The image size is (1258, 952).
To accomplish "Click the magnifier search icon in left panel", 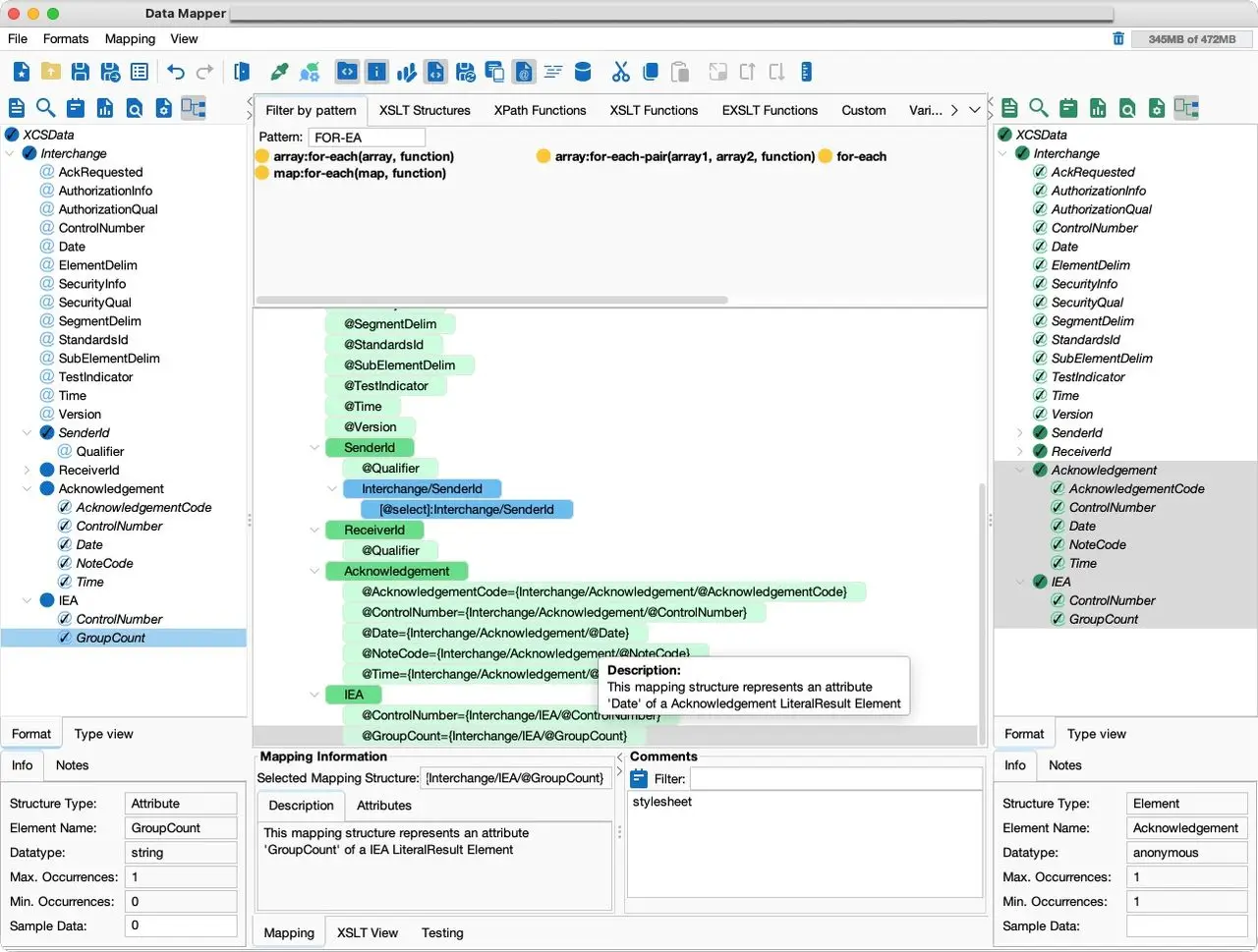I will 45,108.
